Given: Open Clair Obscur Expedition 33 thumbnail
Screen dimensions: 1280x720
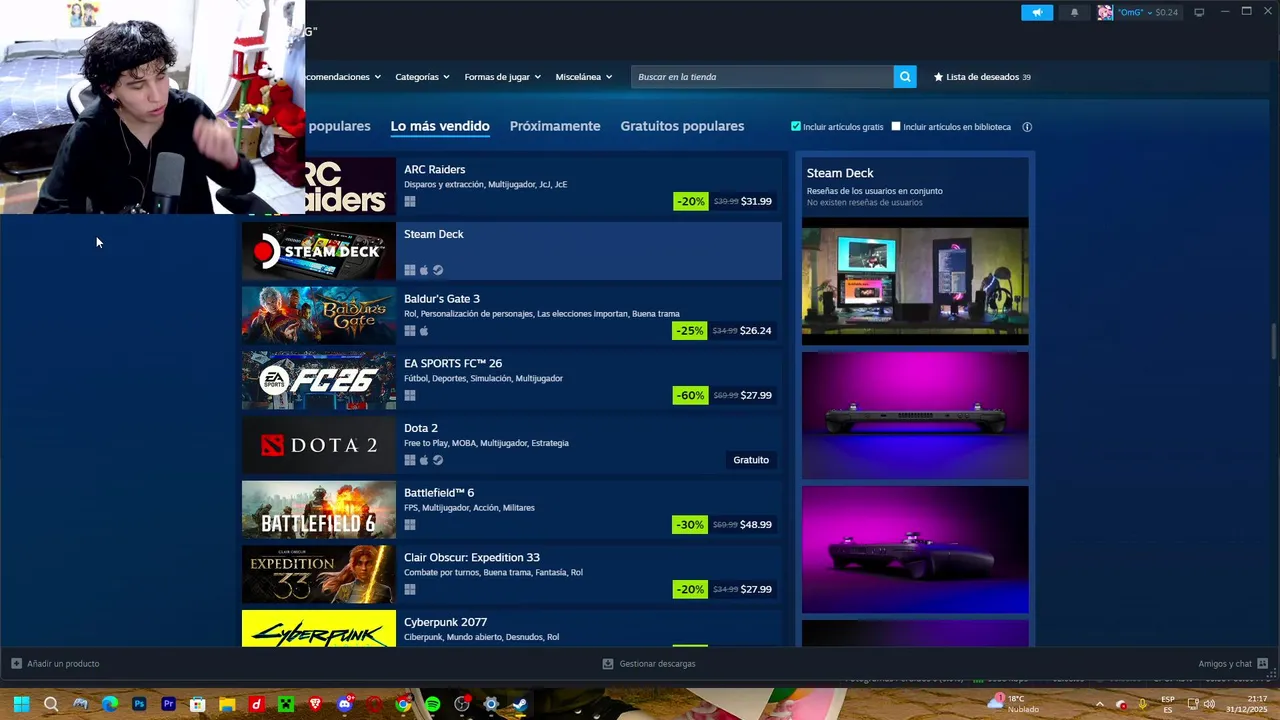Looking at the screenshot, I should [x=319, y=575].
